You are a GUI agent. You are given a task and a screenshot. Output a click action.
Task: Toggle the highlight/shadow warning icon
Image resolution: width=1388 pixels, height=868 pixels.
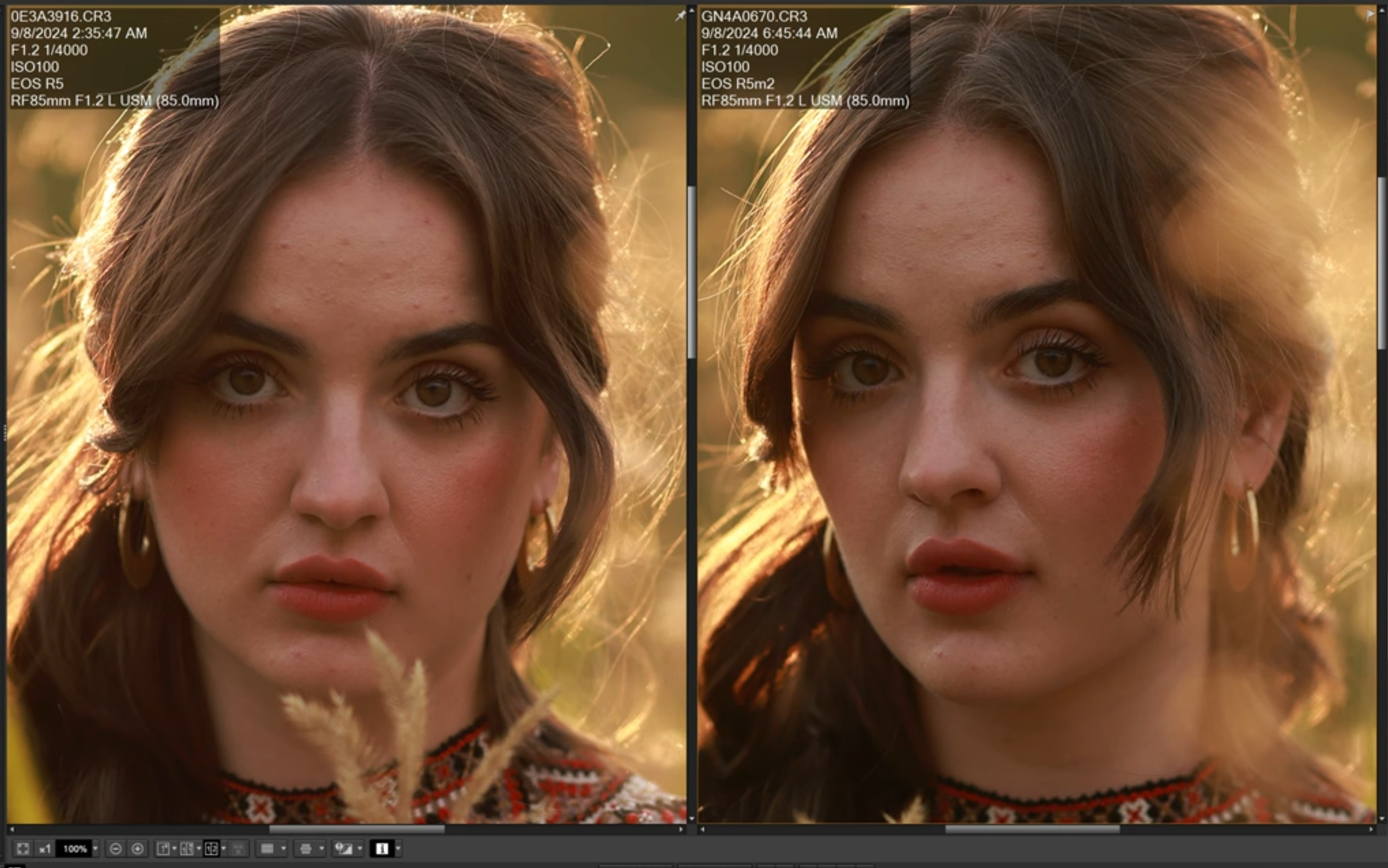(x=344, y=848)
